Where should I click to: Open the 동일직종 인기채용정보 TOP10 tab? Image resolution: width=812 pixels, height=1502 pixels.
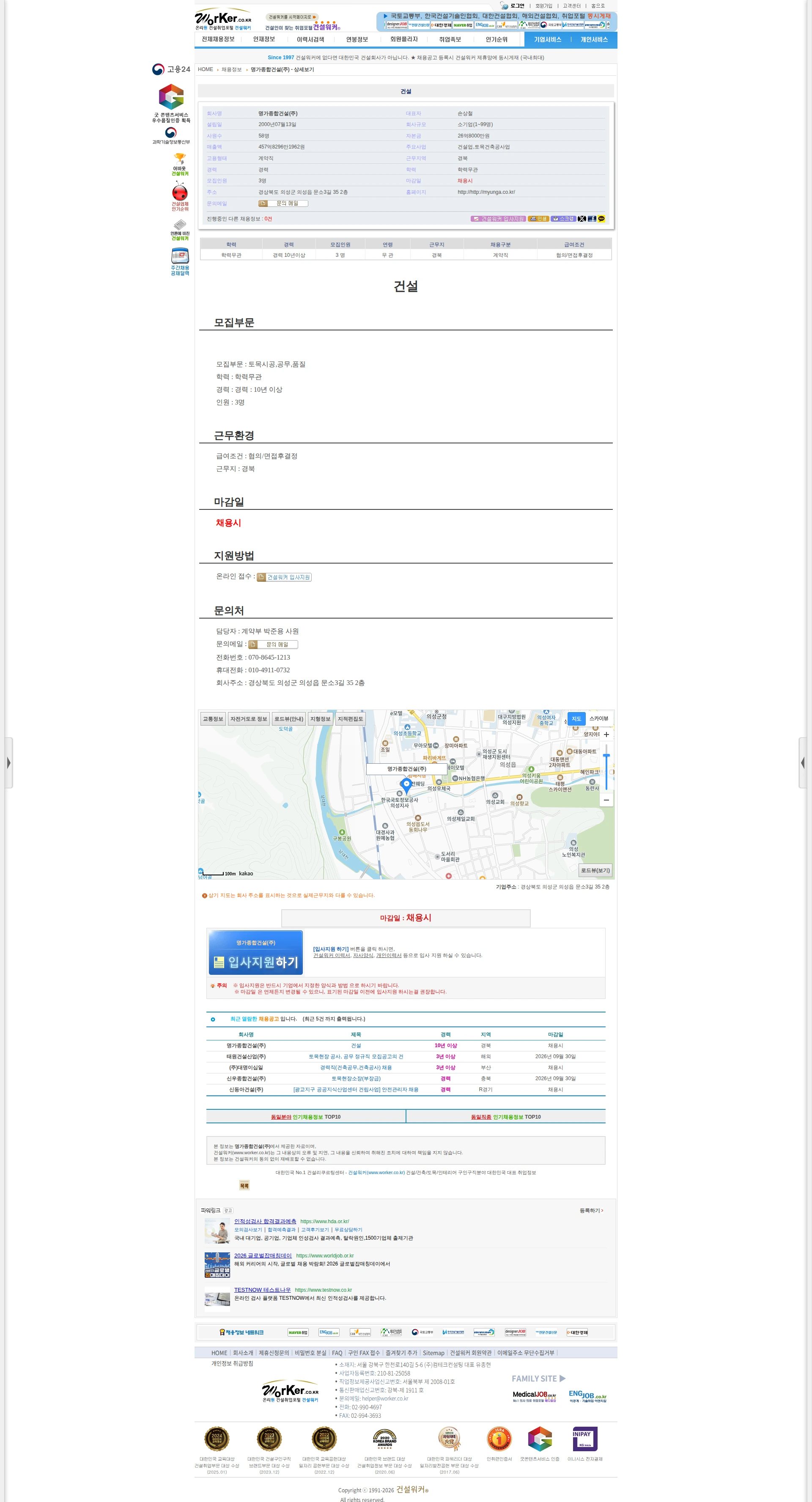point(505,1117)
